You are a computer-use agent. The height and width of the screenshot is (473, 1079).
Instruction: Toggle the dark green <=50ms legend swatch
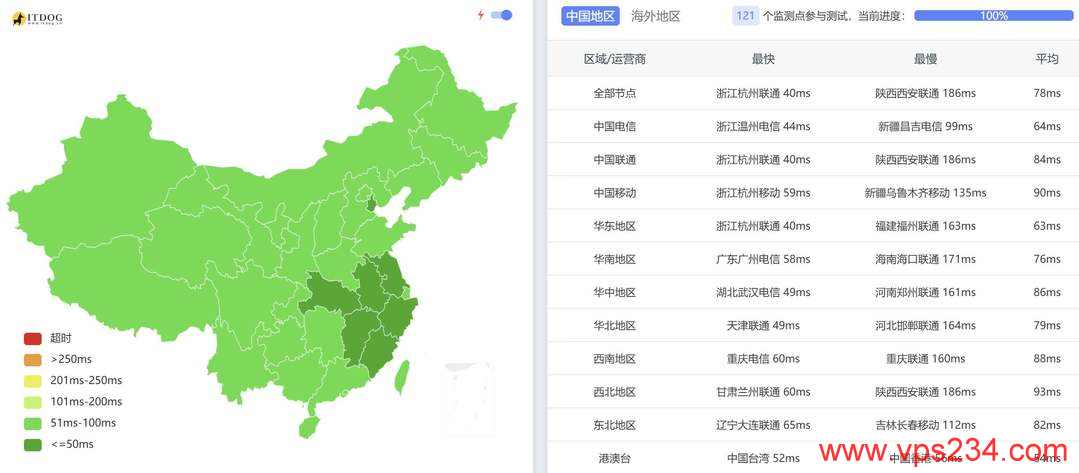click(33, 445)
